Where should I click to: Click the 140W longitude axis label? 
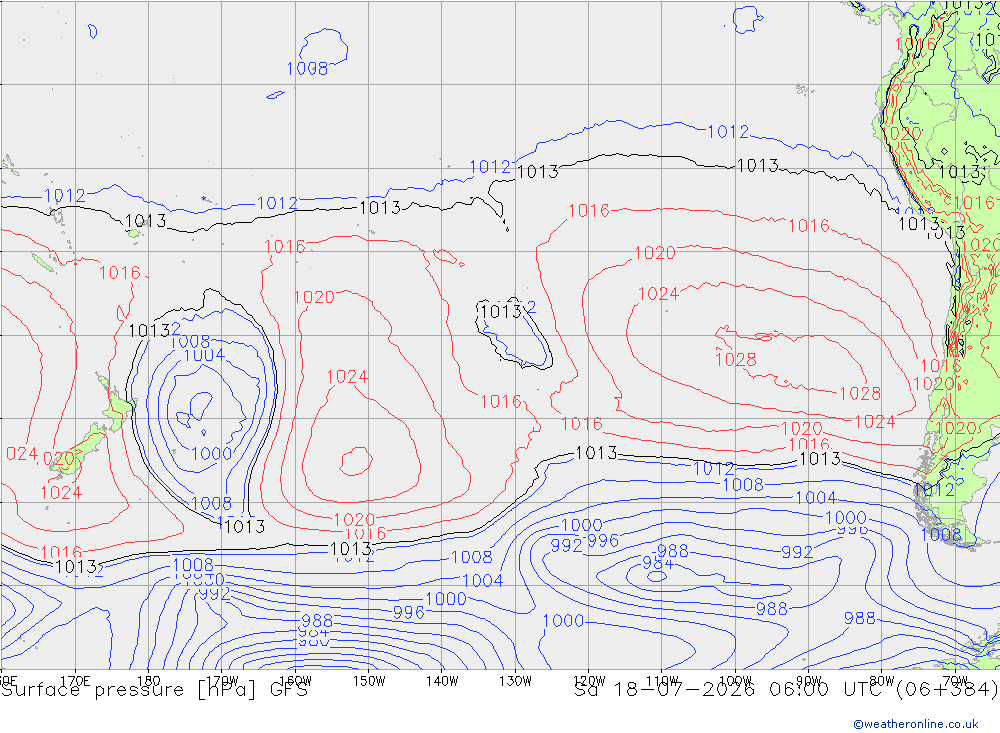tap(442, 681)
